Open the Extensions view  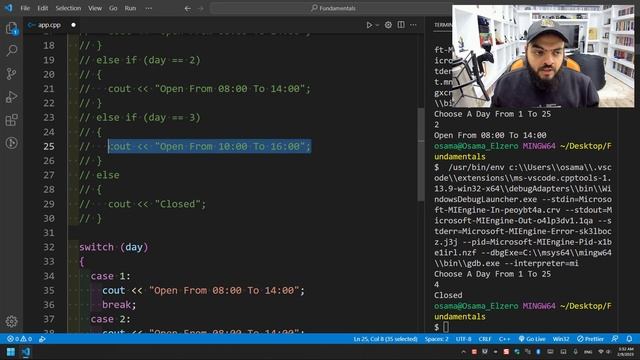(x=11, y=120)
